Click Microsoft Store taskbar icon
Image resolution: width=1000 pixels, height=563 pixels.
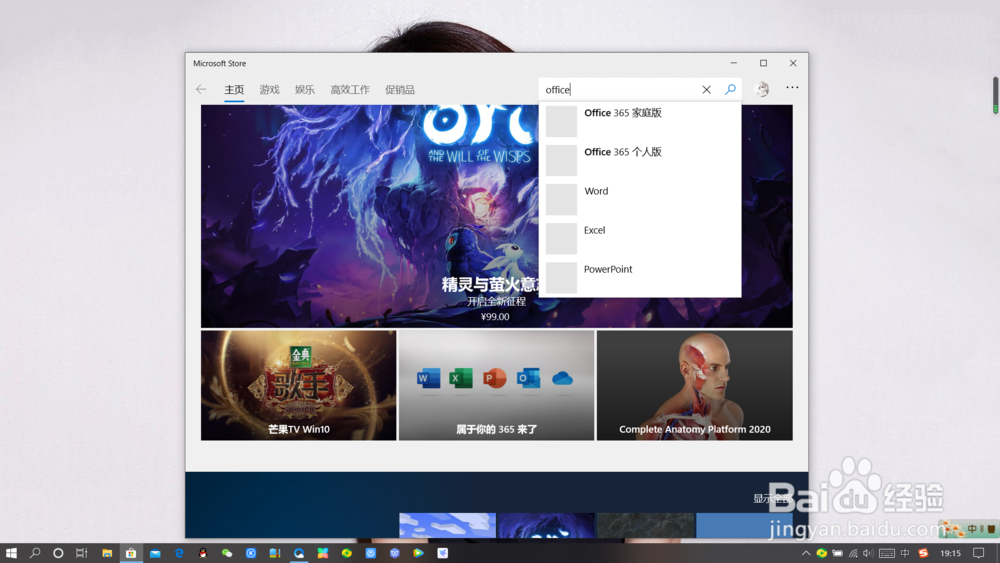point(131,553)
